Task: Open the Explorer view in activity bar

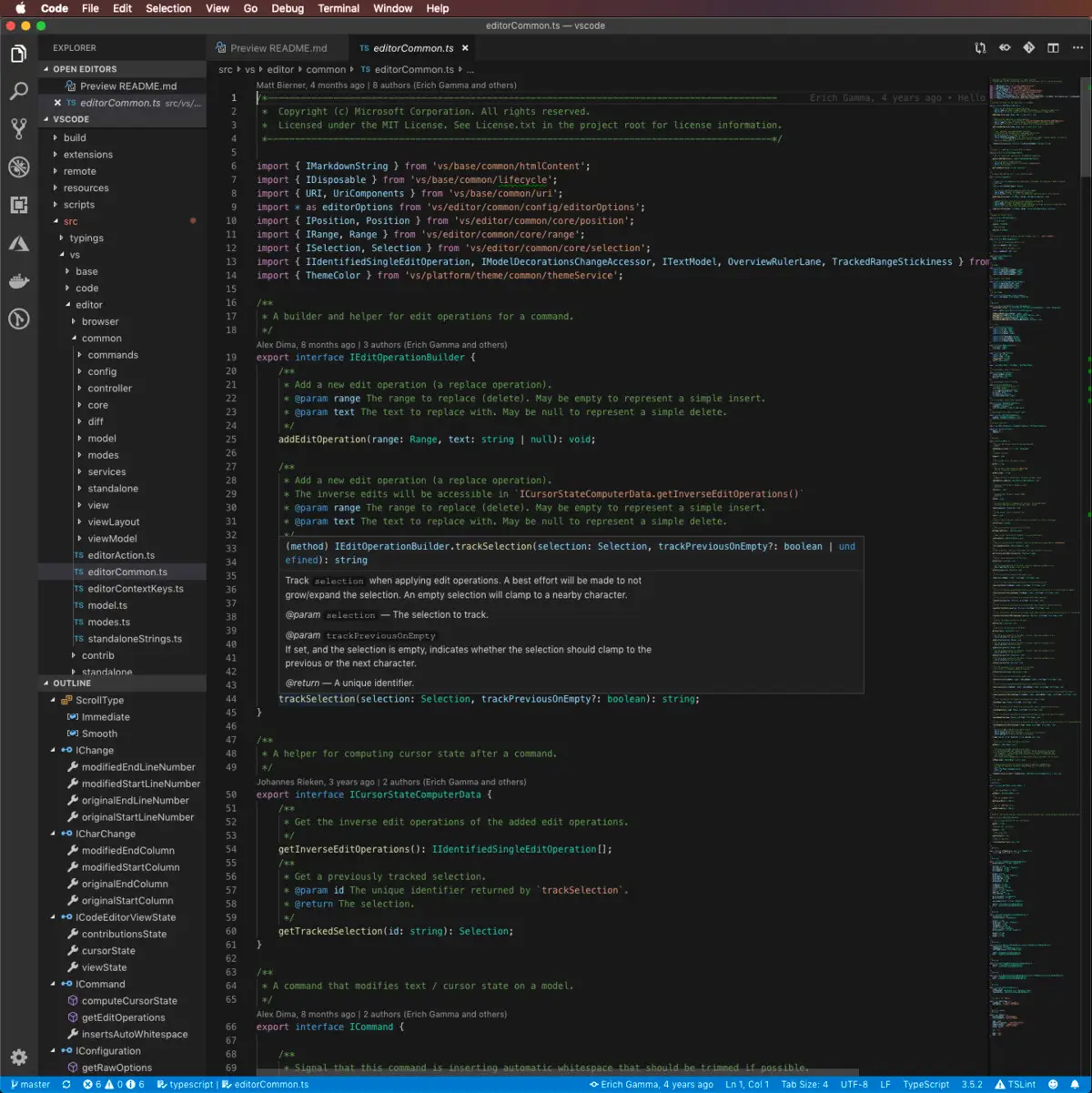Action: point(18,55)
